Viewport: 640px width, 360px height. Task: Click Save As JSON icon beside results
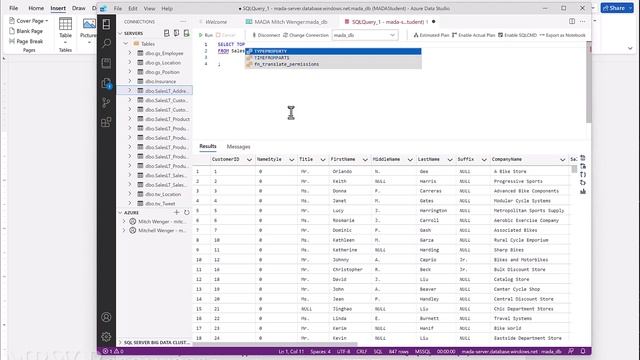click(582, 174)
